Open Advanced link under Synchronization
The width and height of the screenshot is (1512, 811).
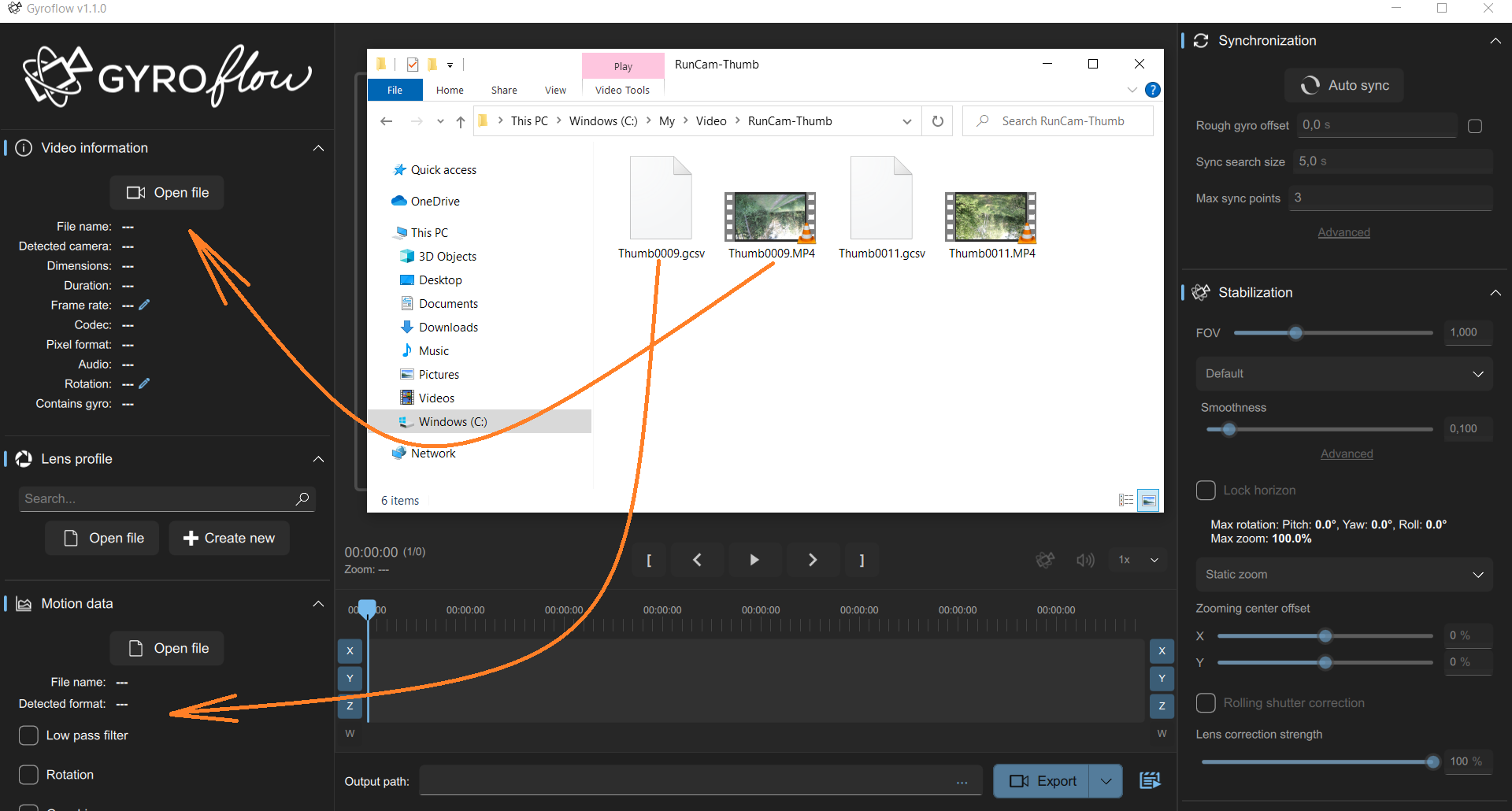[x=1343, y=232]
